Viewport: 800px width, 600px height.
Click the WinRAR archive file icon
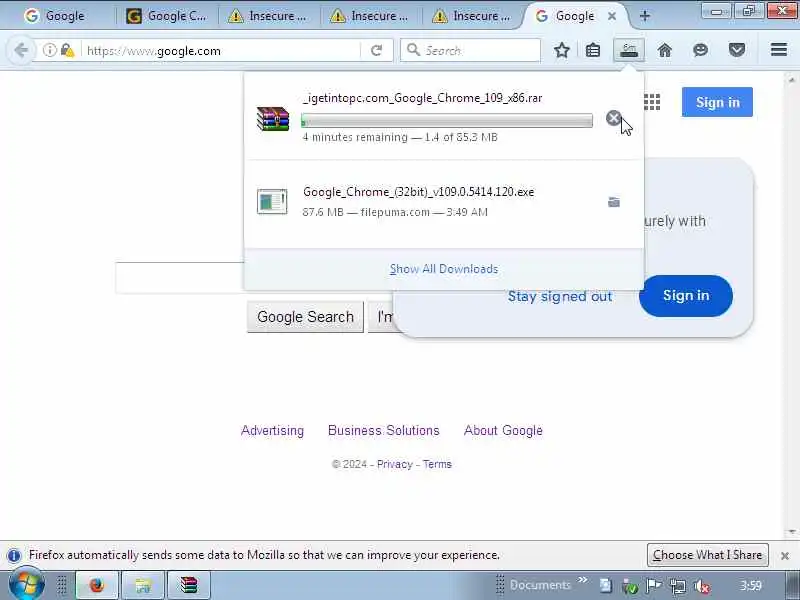[x=273, y=119]
